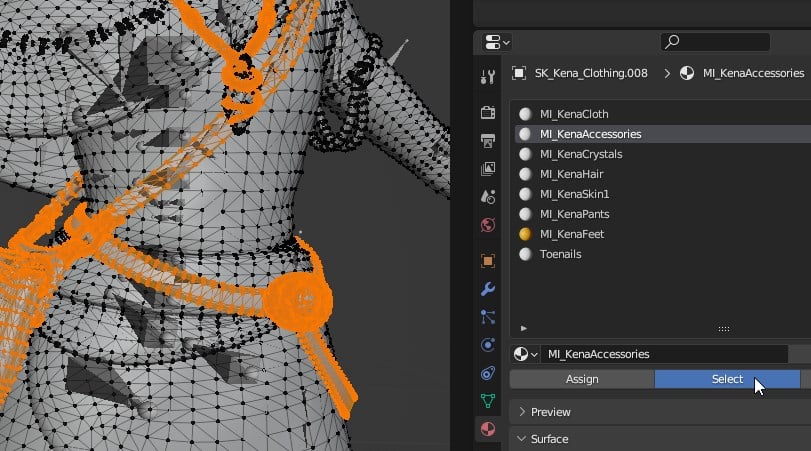Click the Select button
The image size is (811, 451).
(x=727, y=379)
